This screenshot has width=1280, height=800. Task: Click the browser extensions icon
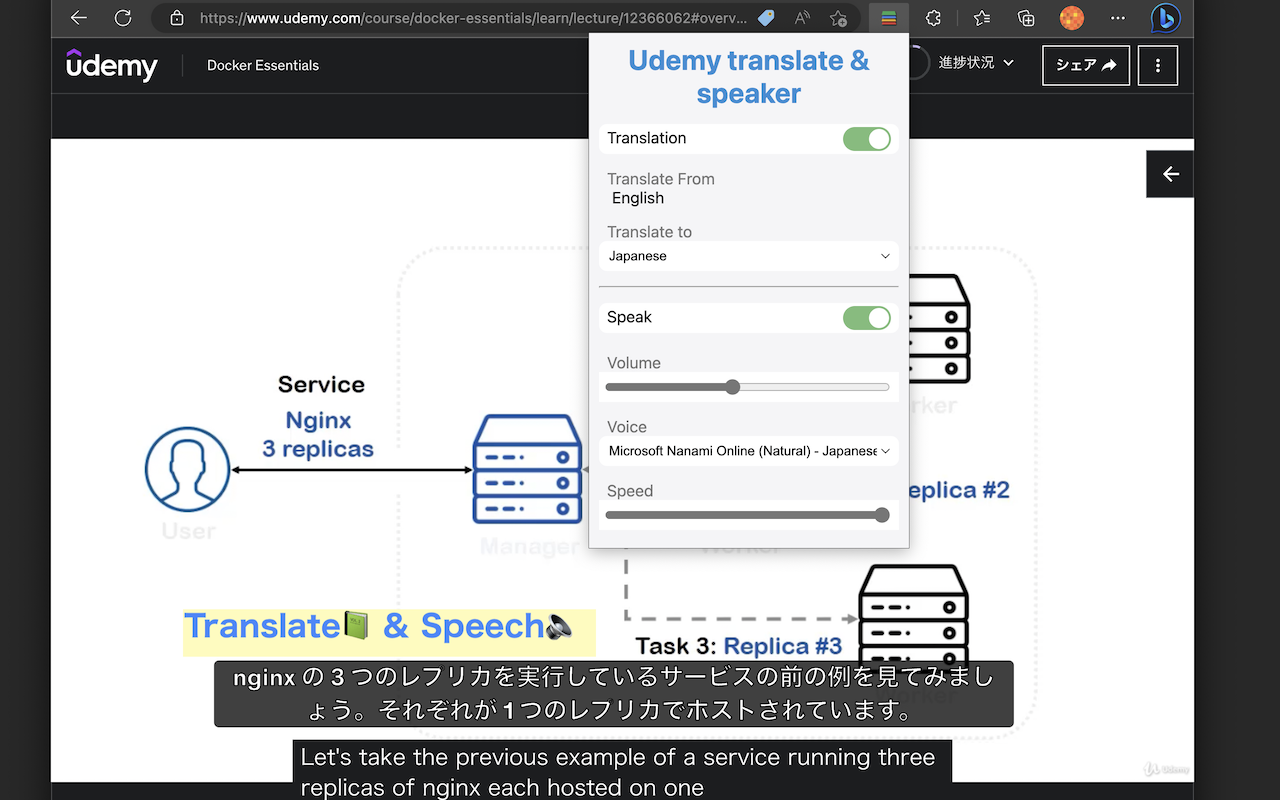pos(931,18)
